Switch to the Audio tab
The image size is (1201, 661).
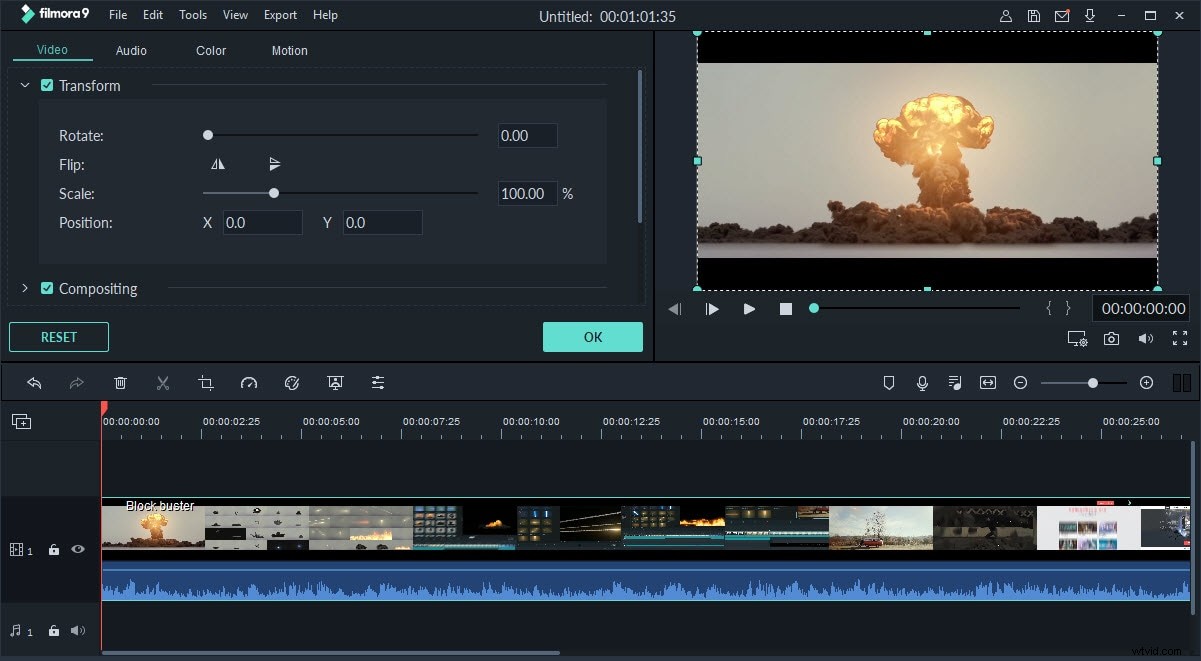tap(130, 50)
